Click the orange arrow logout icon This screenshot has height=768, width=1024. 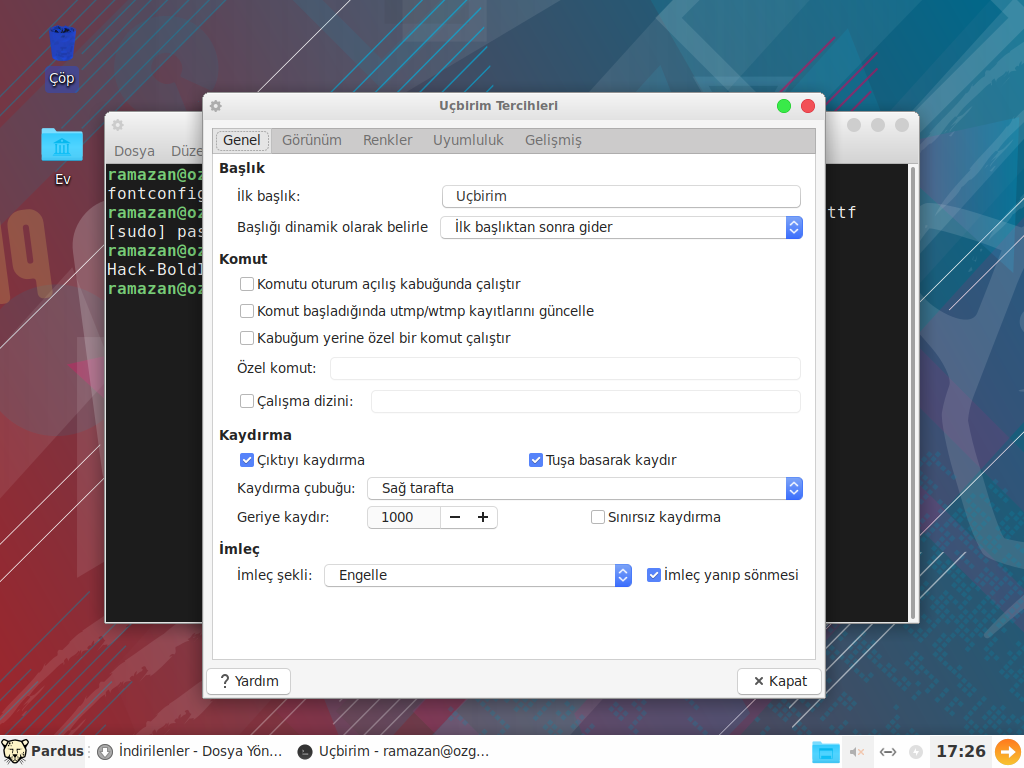[1008, 751]
